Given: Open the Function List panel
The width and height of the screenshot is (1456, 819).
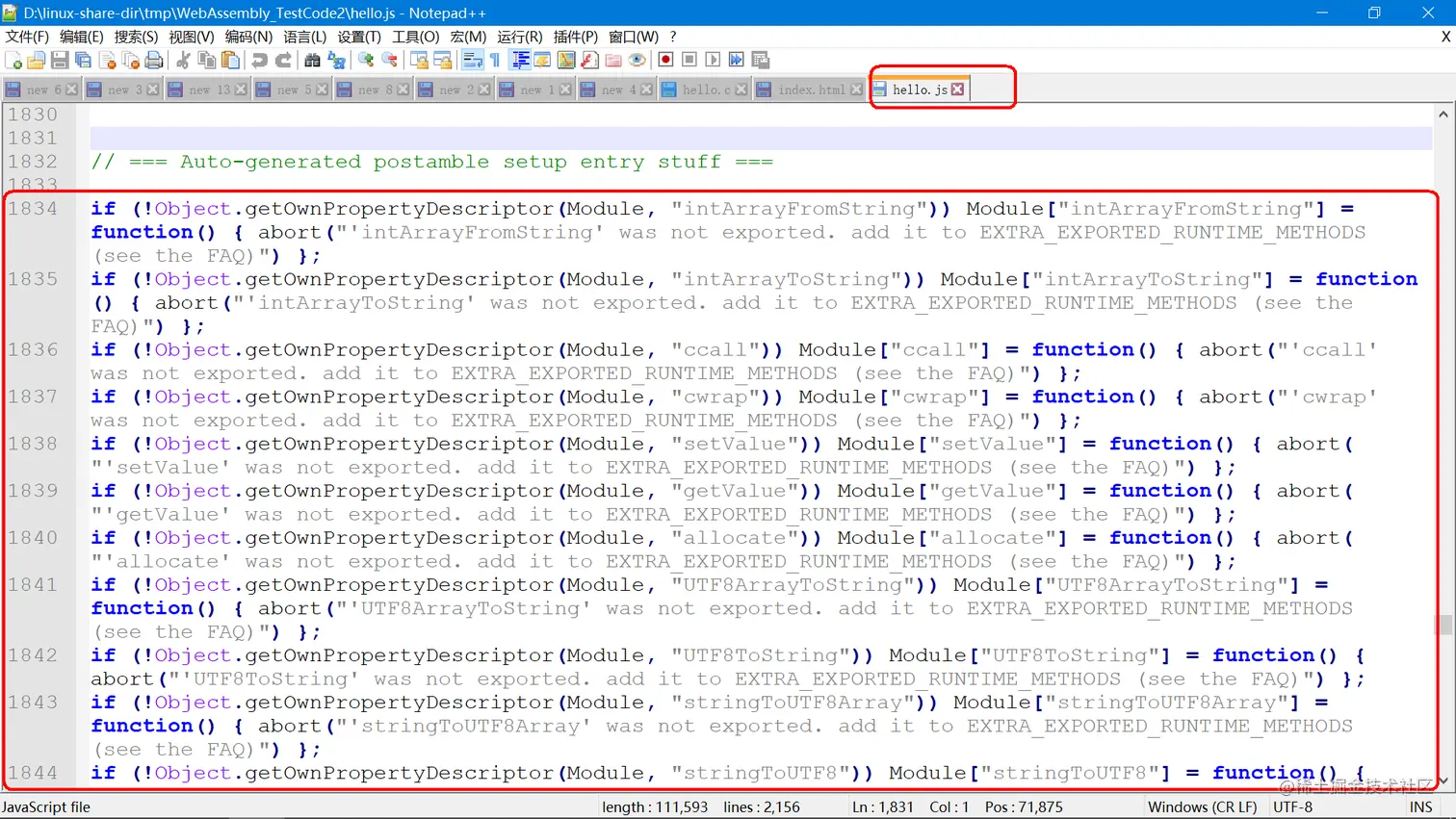Looking at the screenshot, I should 589,60.
